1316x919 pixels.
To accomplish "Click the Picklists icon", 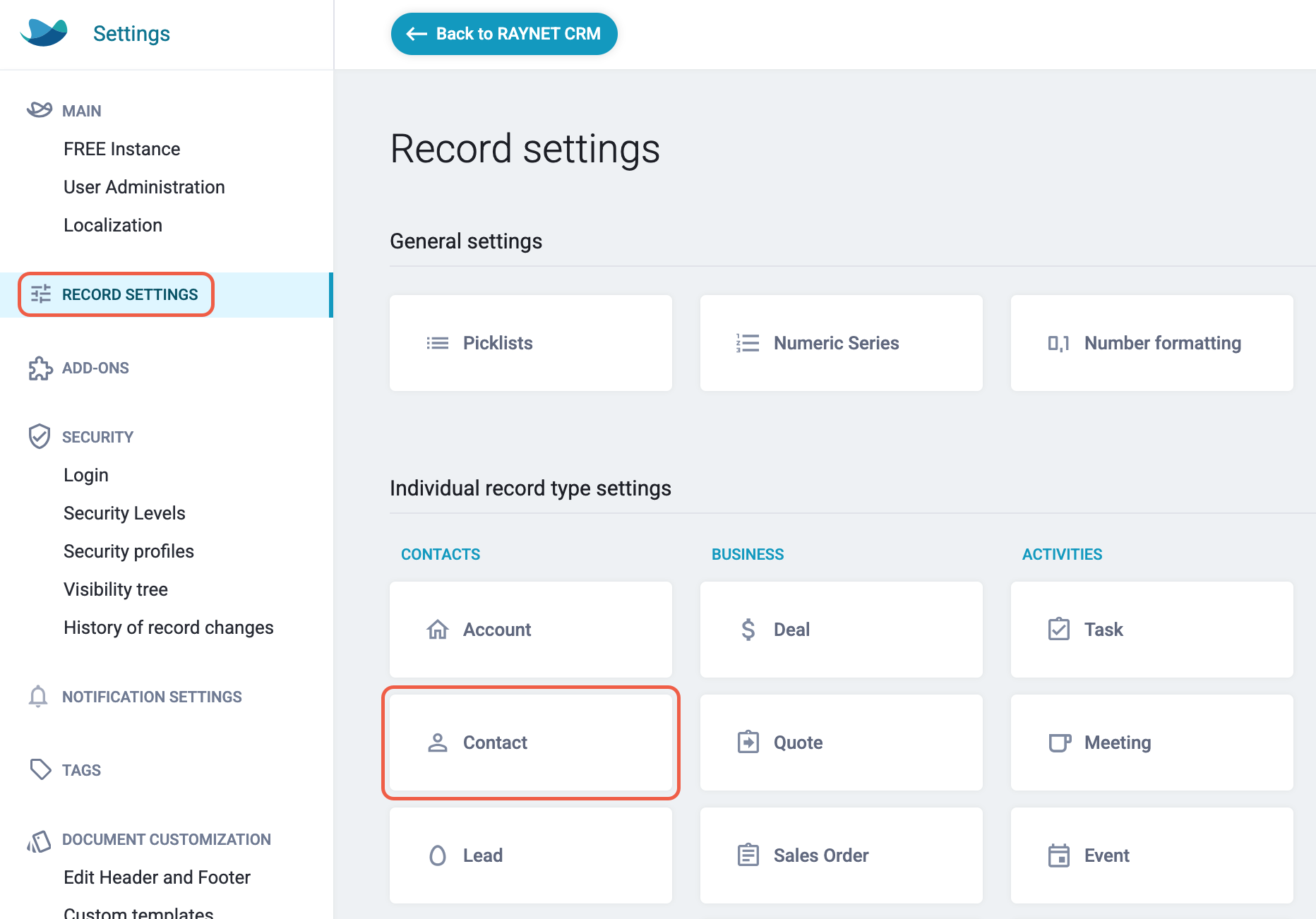I will tap(437, 343).
